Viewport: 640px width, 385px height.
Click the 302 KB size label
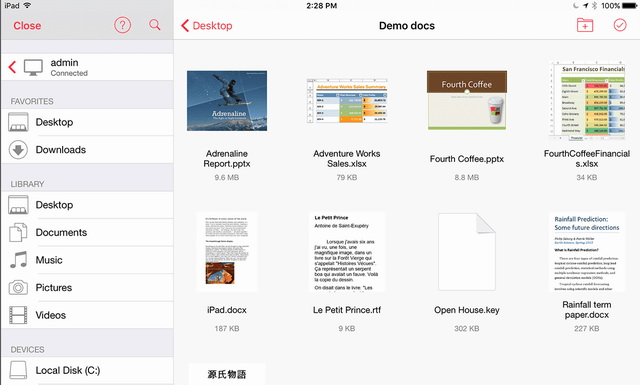(x=467, y=329)
